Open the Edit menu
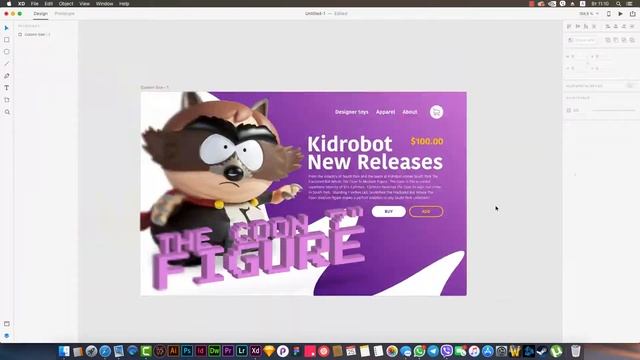 [x=49, y=4]
